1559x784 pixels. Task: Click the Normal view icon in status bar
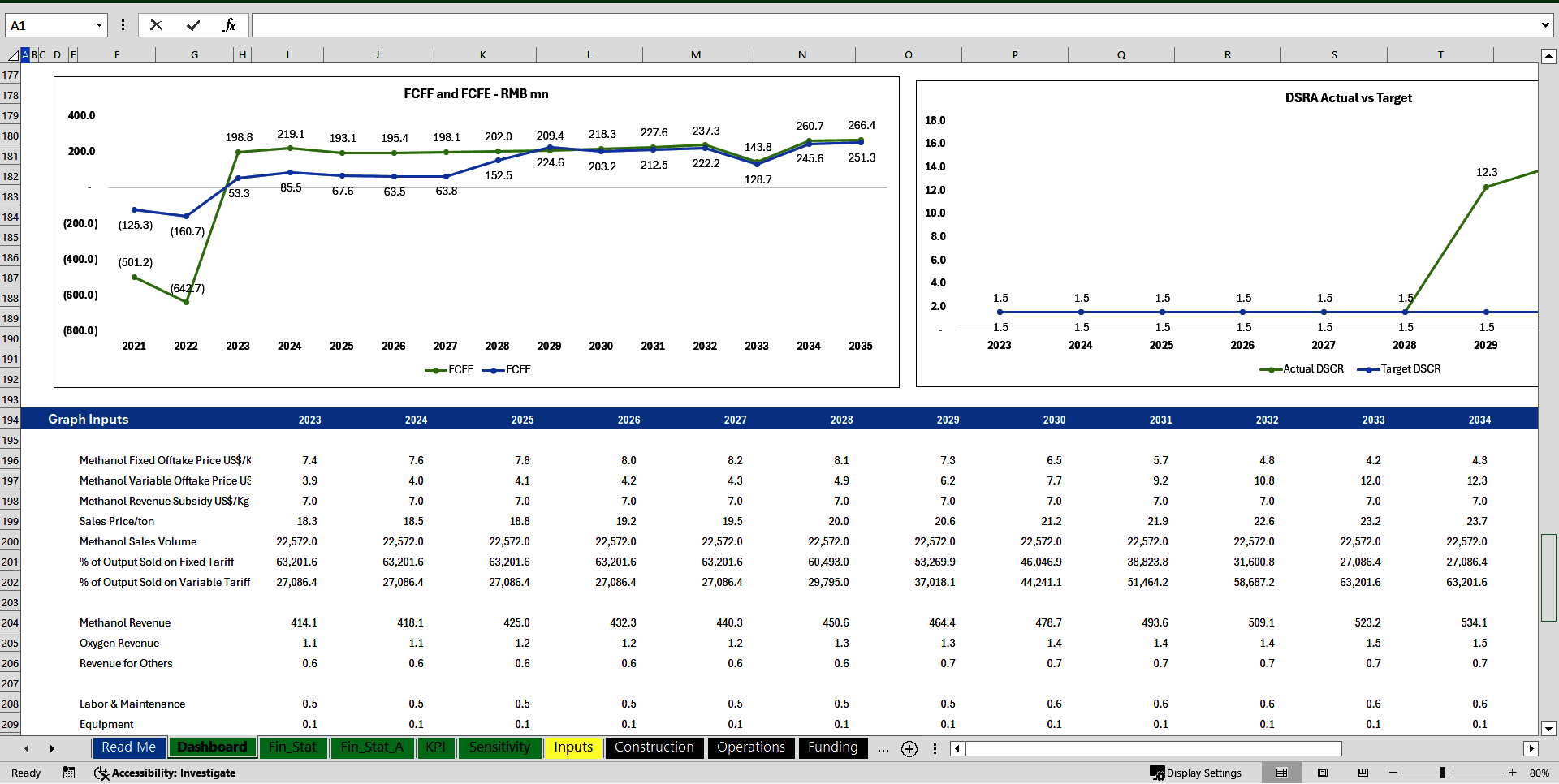pyautogui.click(x=1282, y=773)
